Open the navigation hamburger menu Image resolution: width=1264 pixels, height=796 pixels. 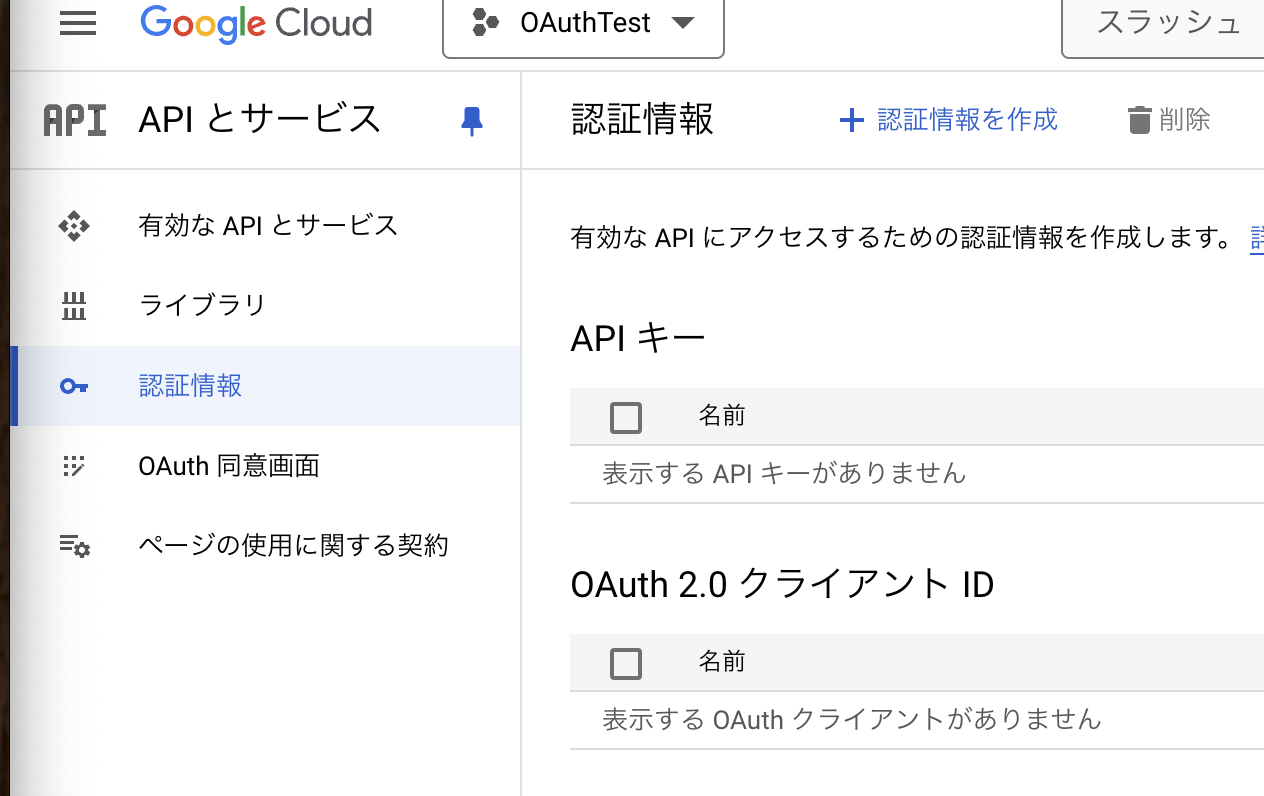point(77,23)
